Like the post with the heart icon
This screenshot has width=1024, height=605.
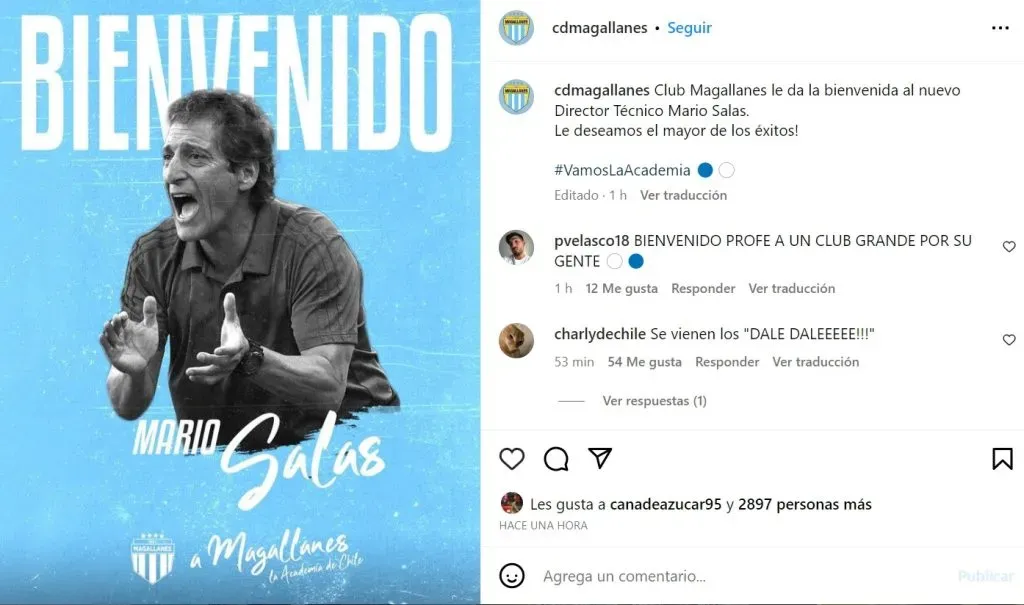pos(512,459)
